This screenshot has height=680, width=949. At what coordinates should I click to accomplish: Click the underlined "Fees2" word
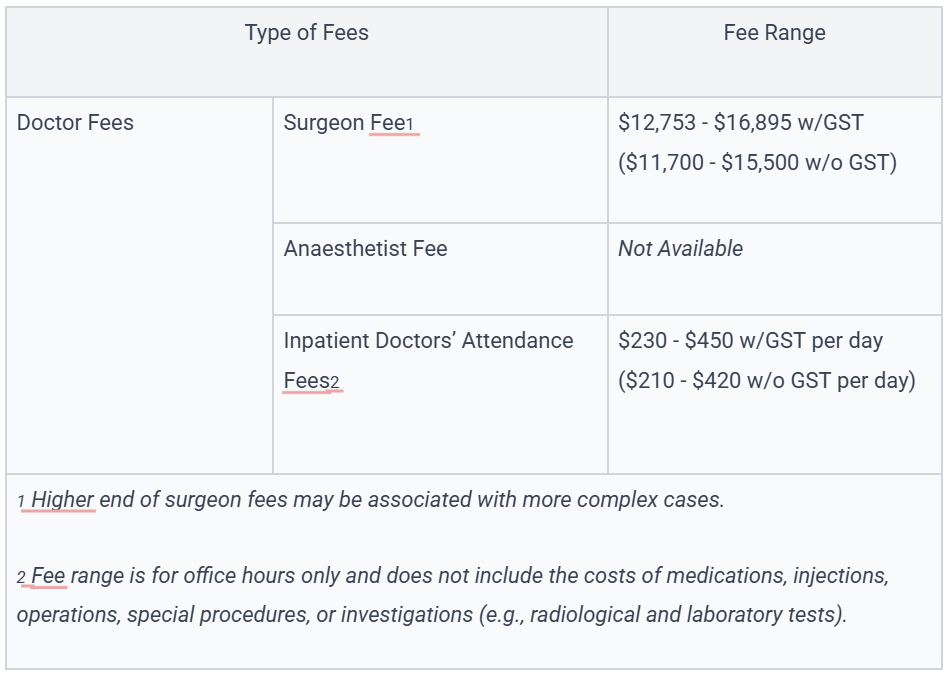(x=311, y=381)
